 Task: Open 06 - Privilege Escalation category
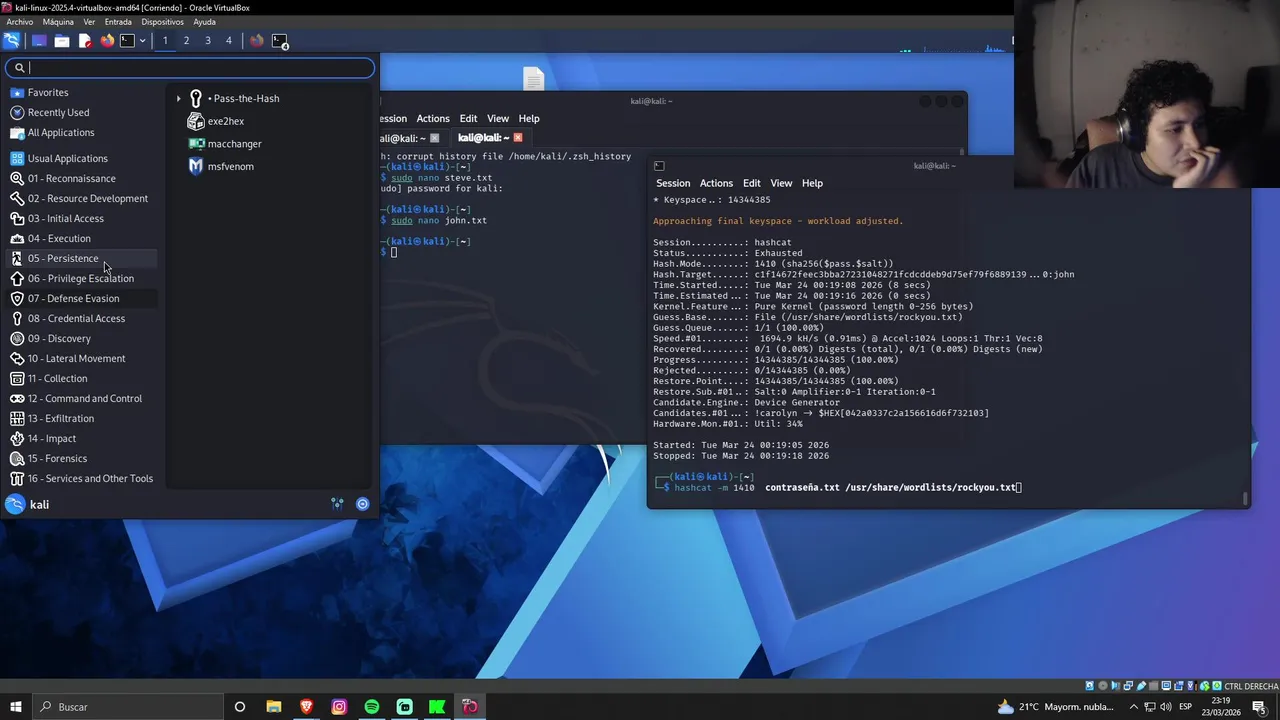pos(82,278)
